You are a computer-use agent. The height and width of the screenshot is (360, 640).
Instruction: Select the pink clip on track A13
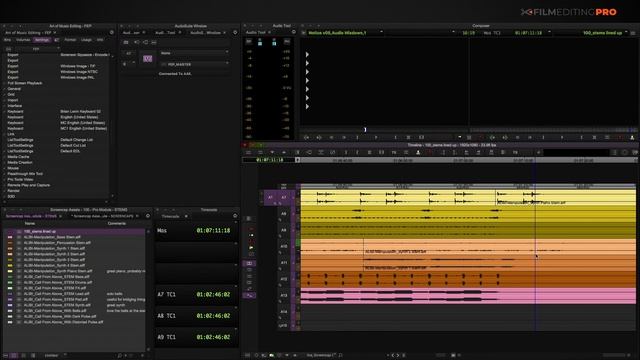468,296
